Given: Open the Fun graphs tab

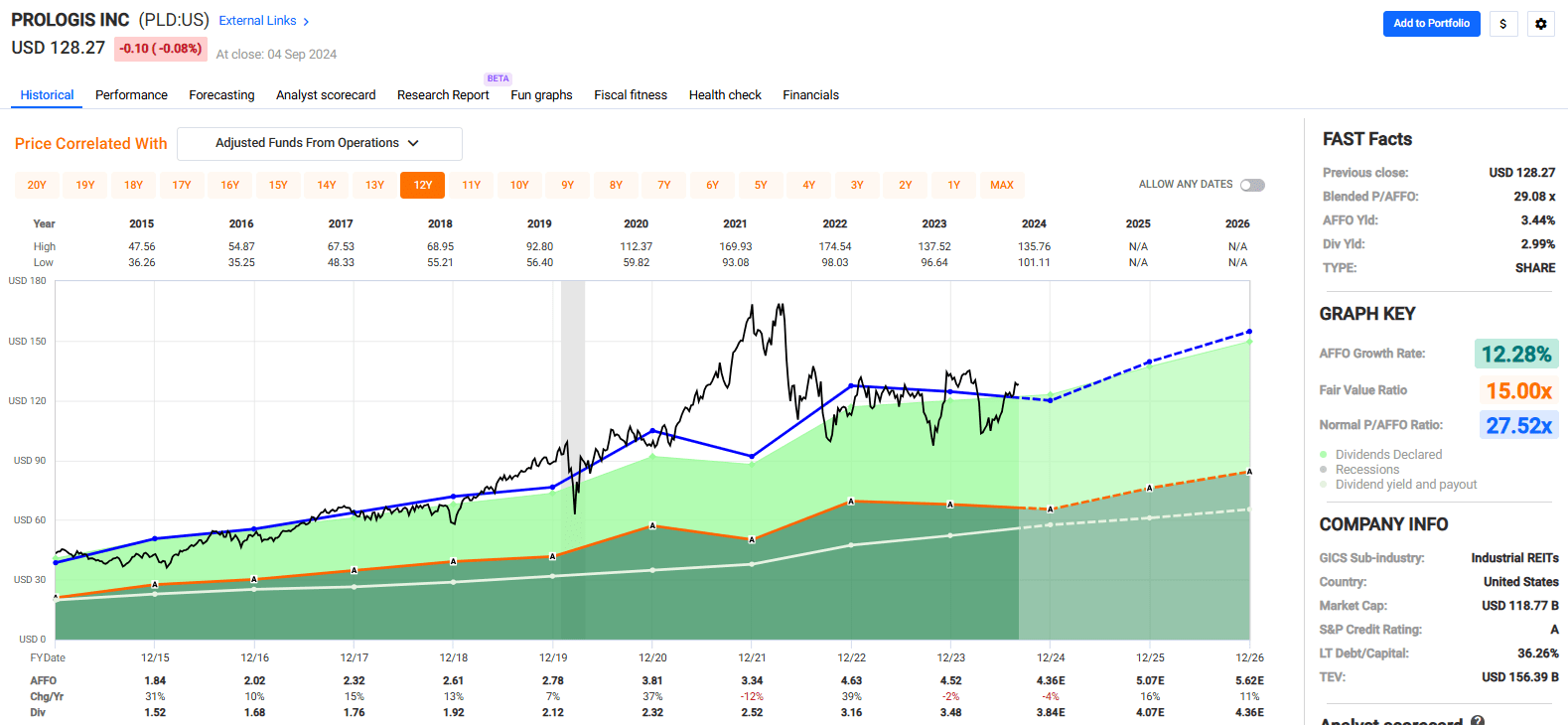Looking at the screenshot, I should pyautogui.click(x=541, y=95).
